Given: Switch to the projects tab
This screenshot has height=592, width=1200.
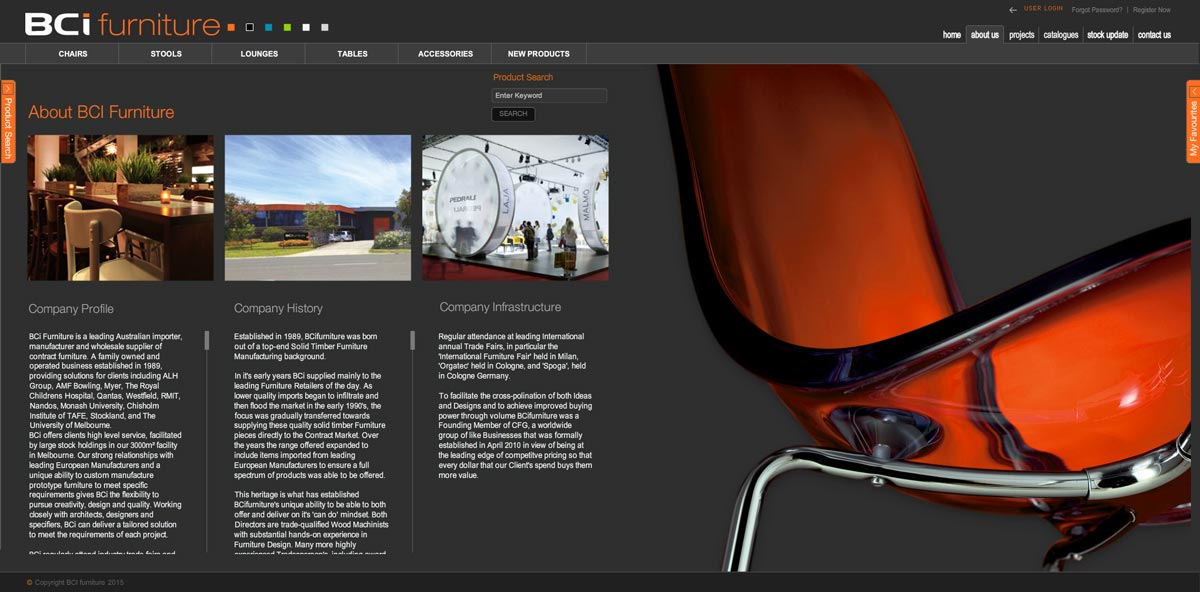Looking at the screenshot, I should point(1021,35).
